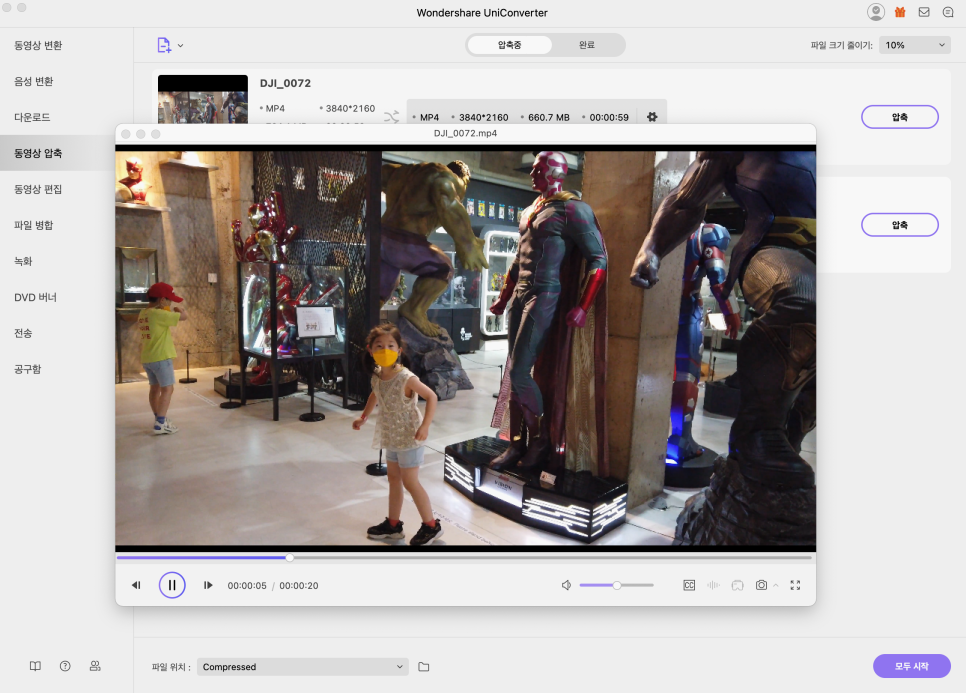Click the greyed-out icon next to the snapshot camera
The height and width of the screenshot is (693, 966).
pos(737,585)
